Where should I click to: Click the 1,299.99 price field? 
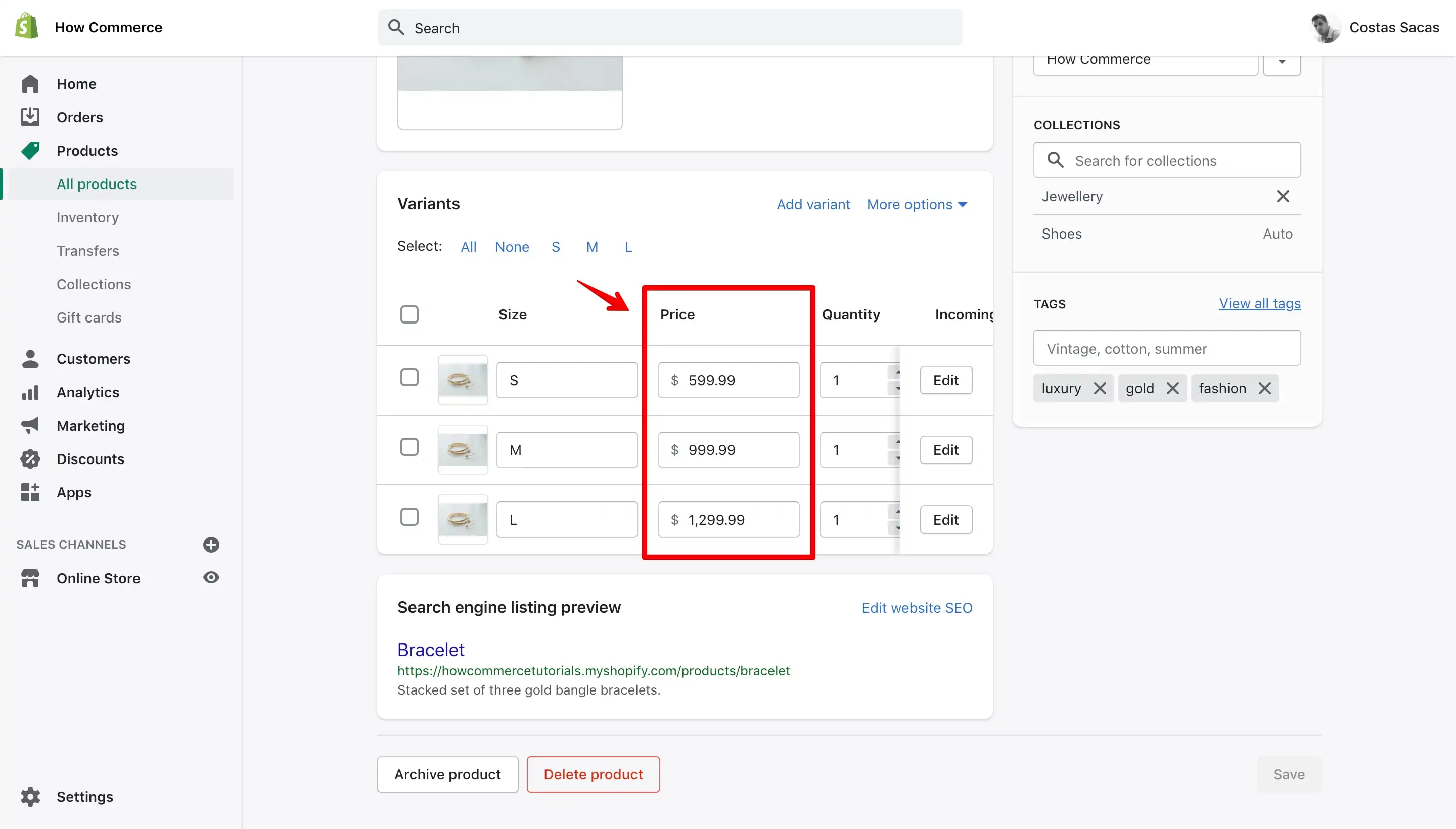[x=729, y=519]
